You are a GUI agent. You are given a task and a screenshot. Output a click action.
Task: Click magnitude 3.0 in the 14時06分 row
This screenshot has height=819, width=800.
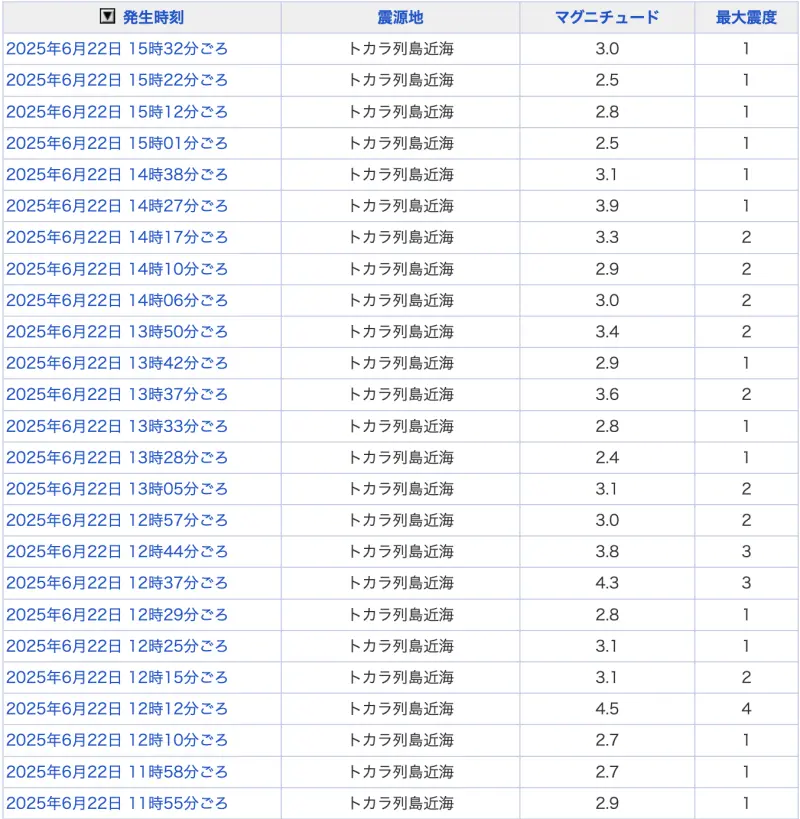pyautogui.click(x=607, y=300)
